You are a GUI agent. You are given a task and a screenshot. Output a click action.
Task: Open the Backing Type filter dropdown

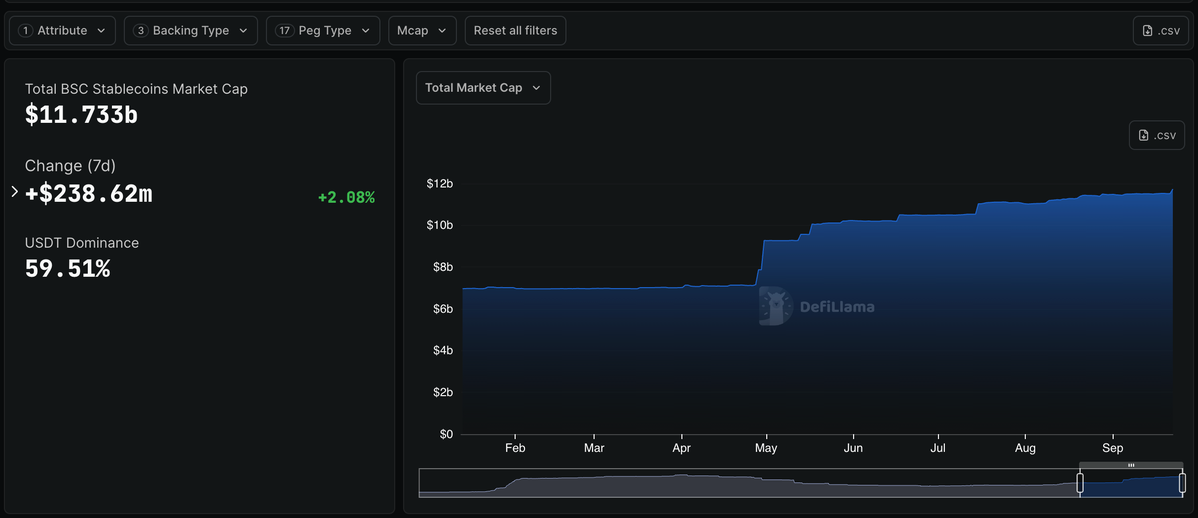tap(190, 31)
